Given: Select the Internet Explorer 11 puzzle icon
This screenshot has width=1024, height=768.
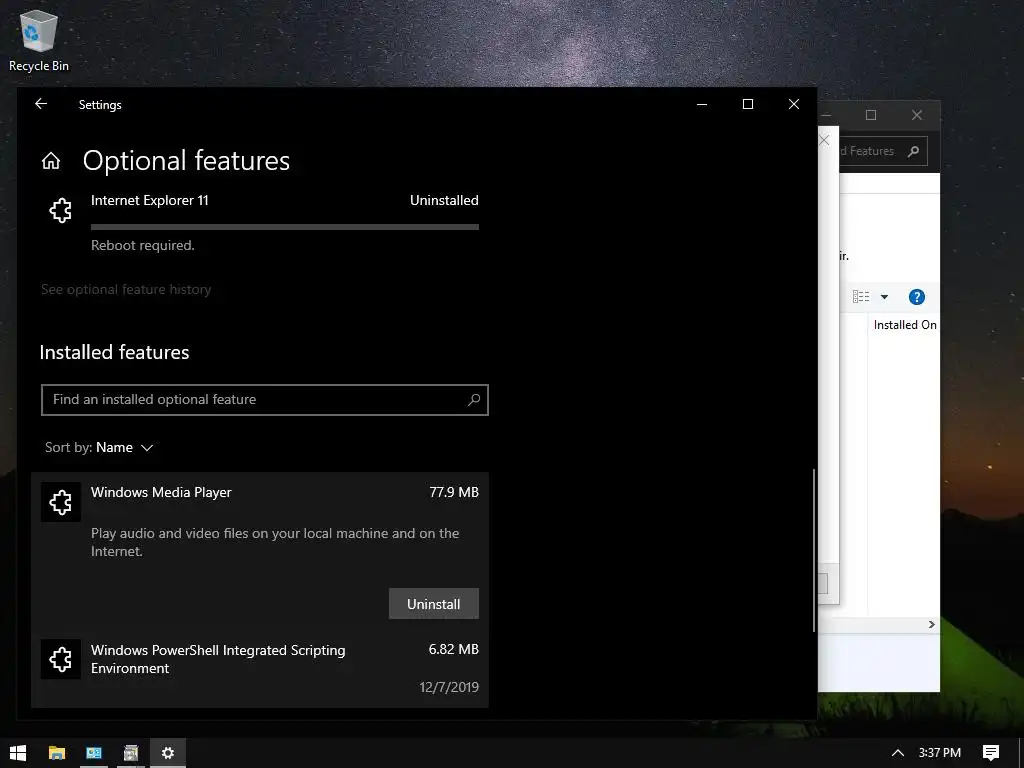Looking at the screenshot, I should (61, 210).
